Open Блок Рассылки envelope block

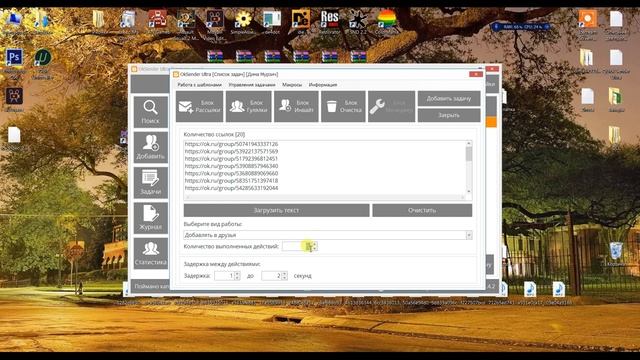click(200, 107)
